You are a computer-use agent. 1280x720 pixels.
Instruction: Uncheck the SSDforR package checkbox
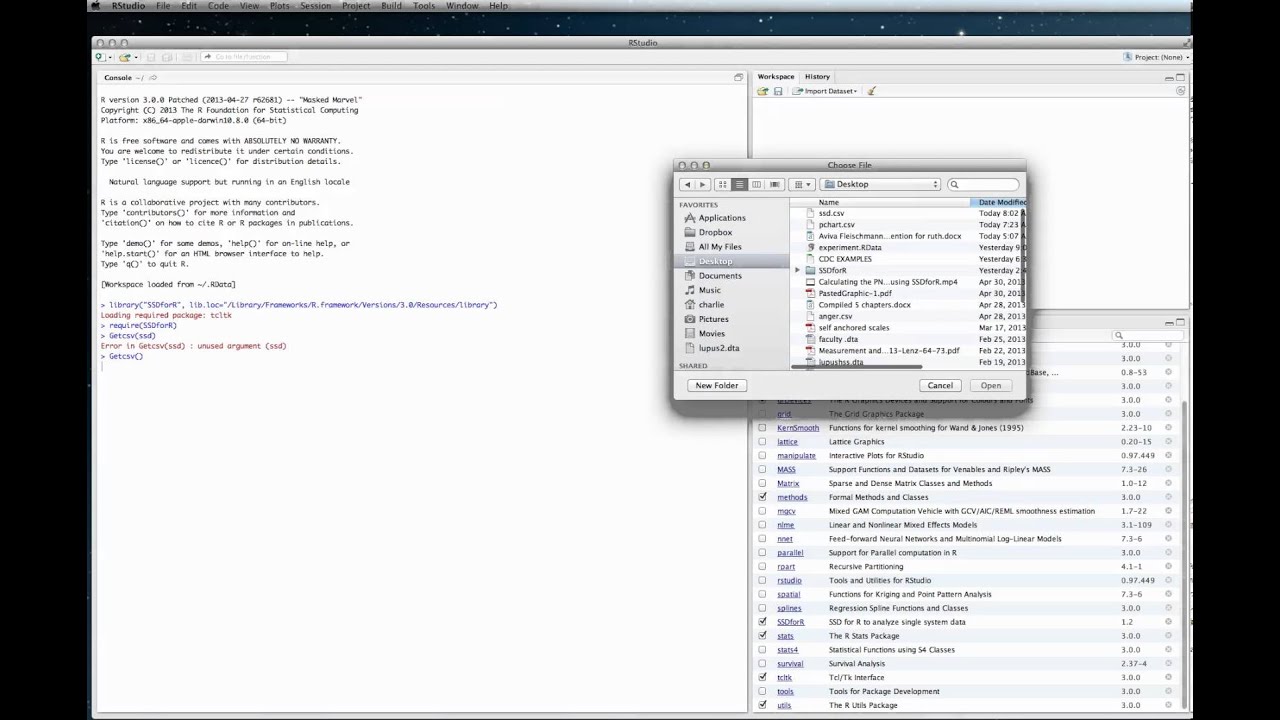point(762,622)
